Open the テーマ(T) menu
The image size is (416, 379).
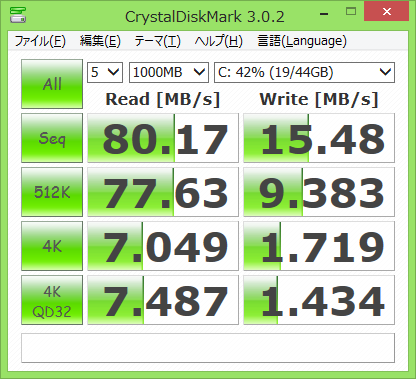(x=157, y=41)
